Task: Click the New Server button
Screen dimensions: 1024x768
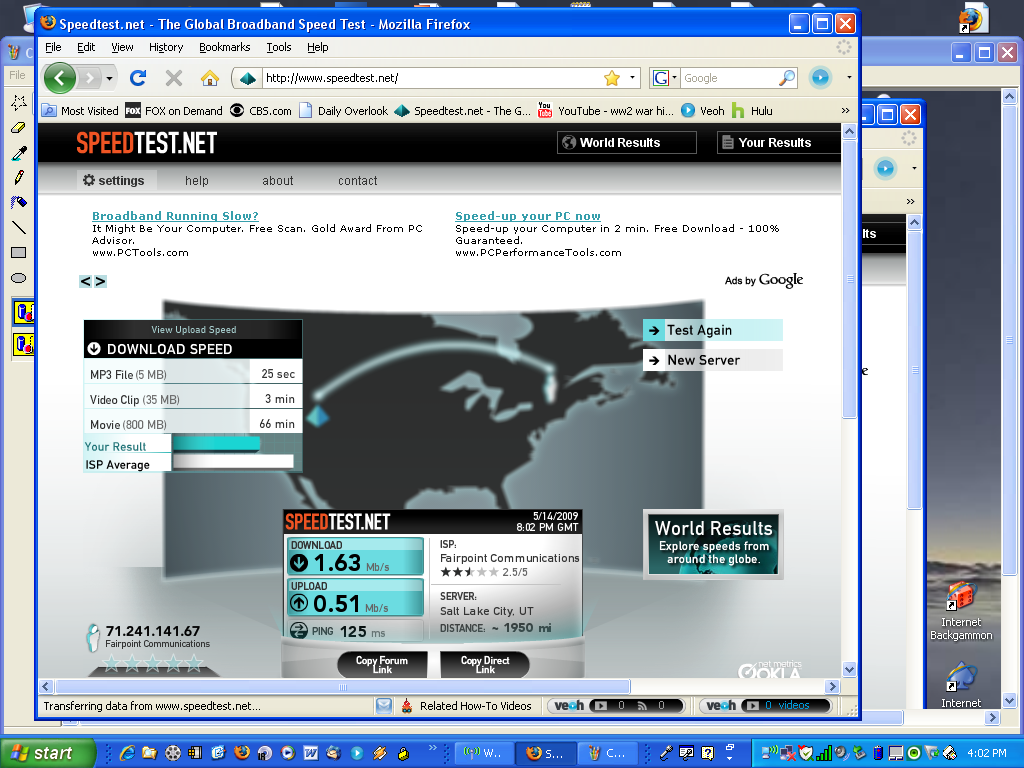Action: tap(712, 360)
